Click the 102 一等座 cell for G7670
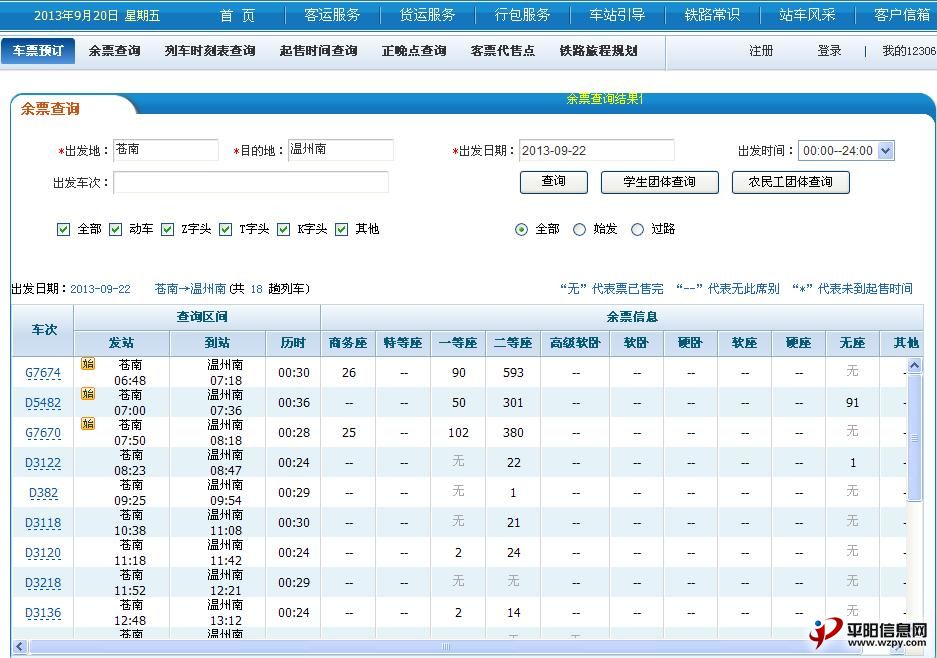The width and height of the screenshot is (937, 658). (458, 432)
